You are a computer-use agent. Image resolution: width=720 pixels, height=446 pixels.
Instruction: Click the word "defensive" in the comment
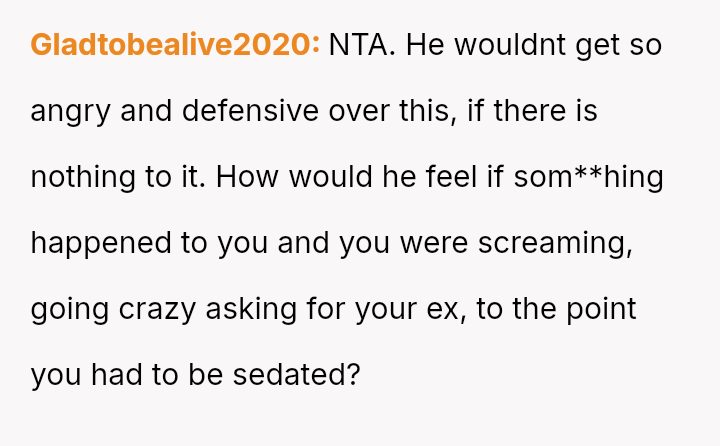click(x=257, y=111)
